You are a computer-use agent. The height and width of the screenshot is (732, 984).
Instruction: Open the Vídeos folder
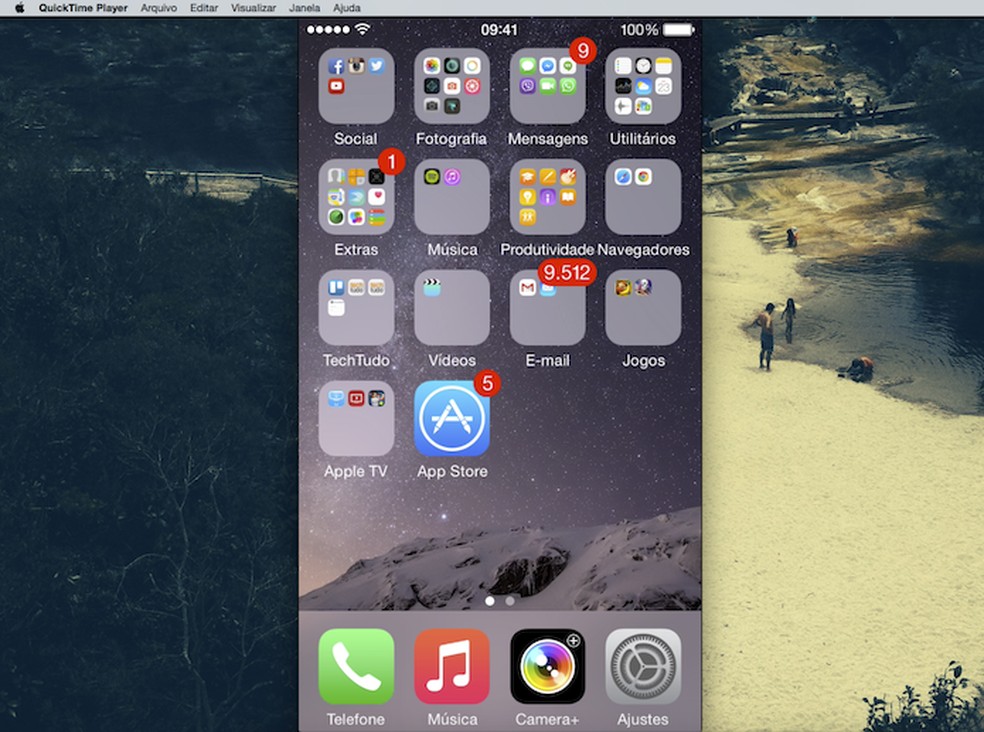452,308
